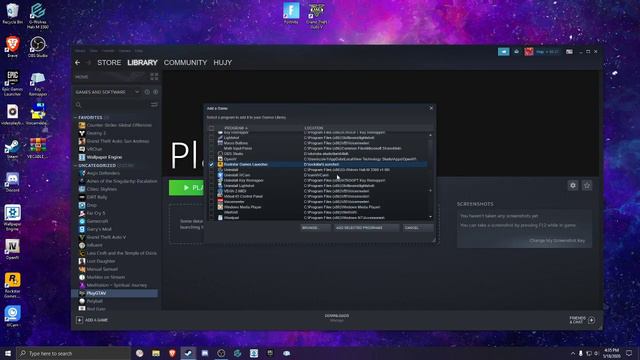This screenshot has width=640, height=360.
Task: Click the friends crown icon in Steam top bar
Action: pyautogui.click(x=516, y=52)
